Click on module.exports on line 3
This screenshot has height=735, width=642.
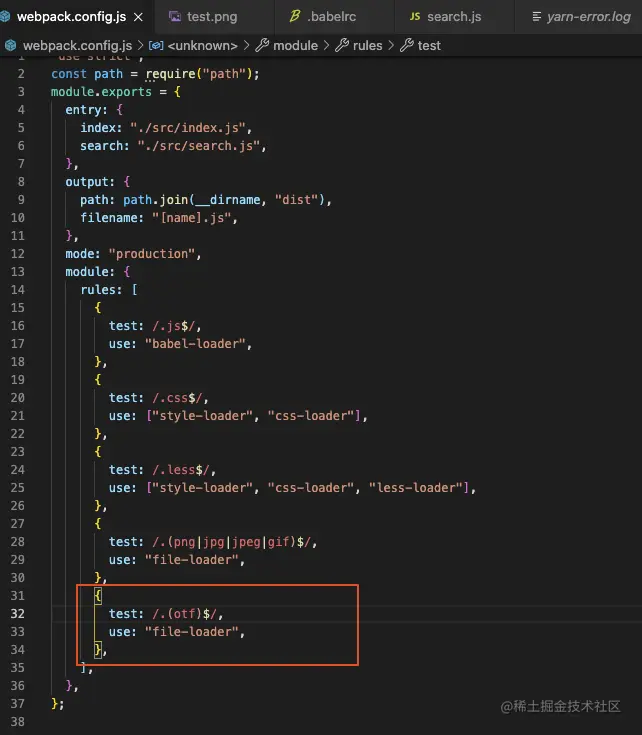[101, 92]
